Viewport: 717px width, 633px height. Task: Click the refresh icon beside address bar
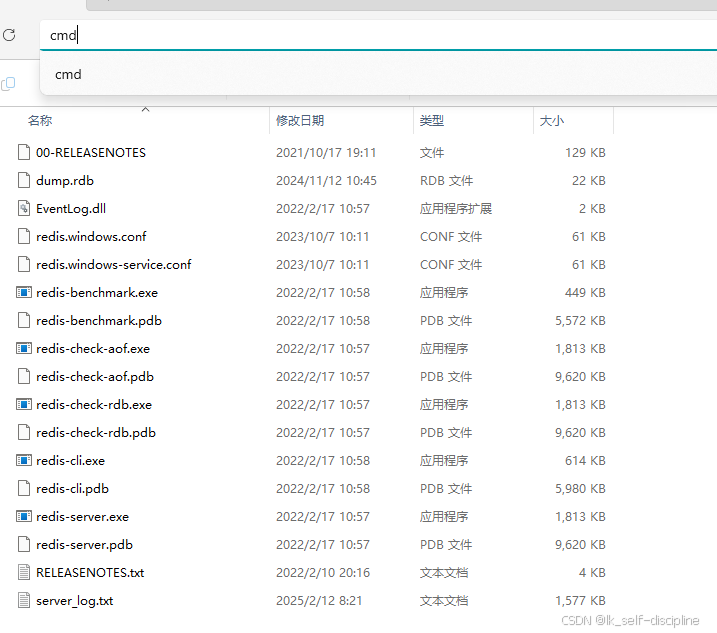tap(9, 35)
